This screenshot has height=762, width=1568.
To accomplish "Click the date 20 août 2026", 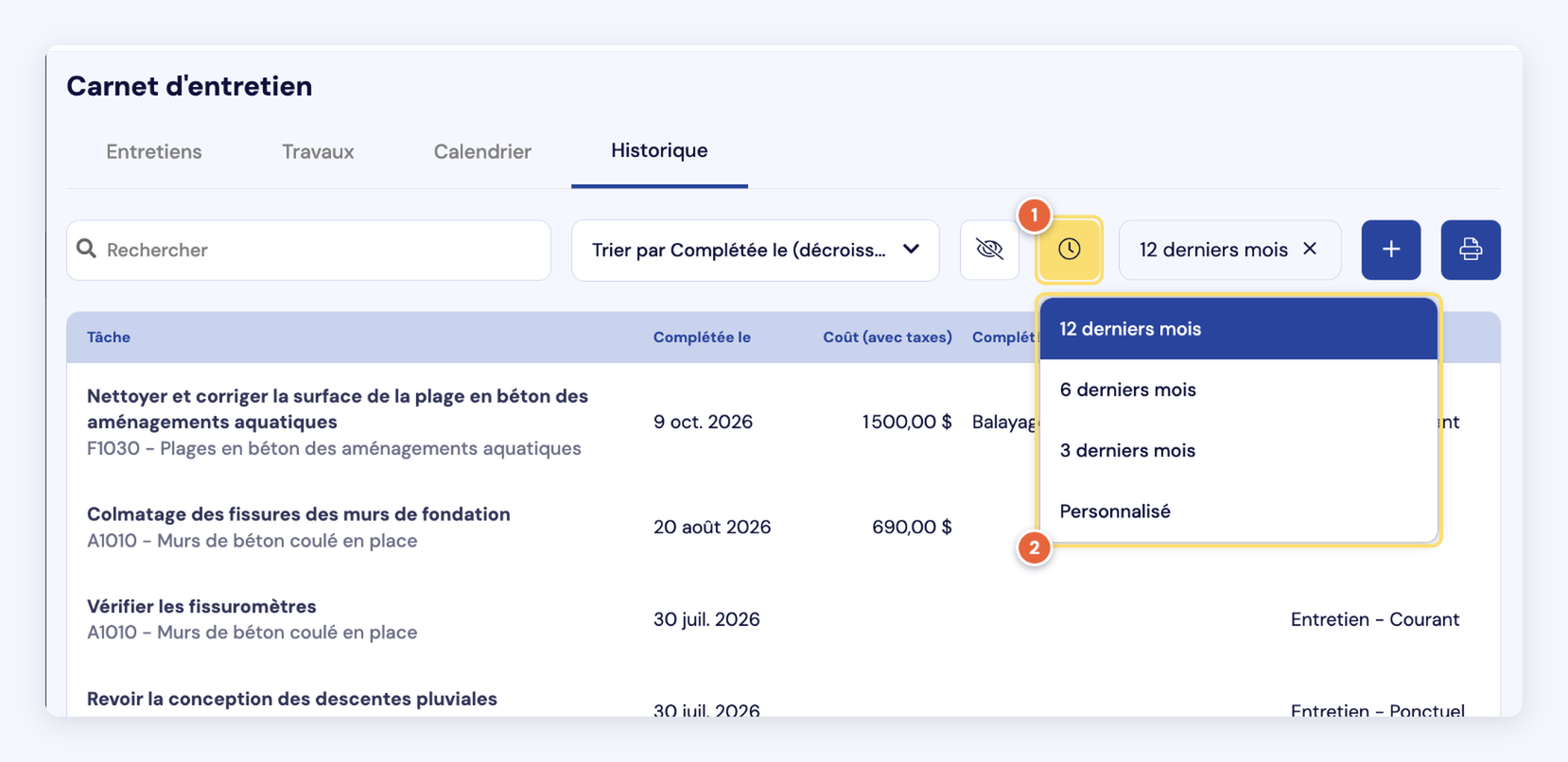I will pos(712,527).
